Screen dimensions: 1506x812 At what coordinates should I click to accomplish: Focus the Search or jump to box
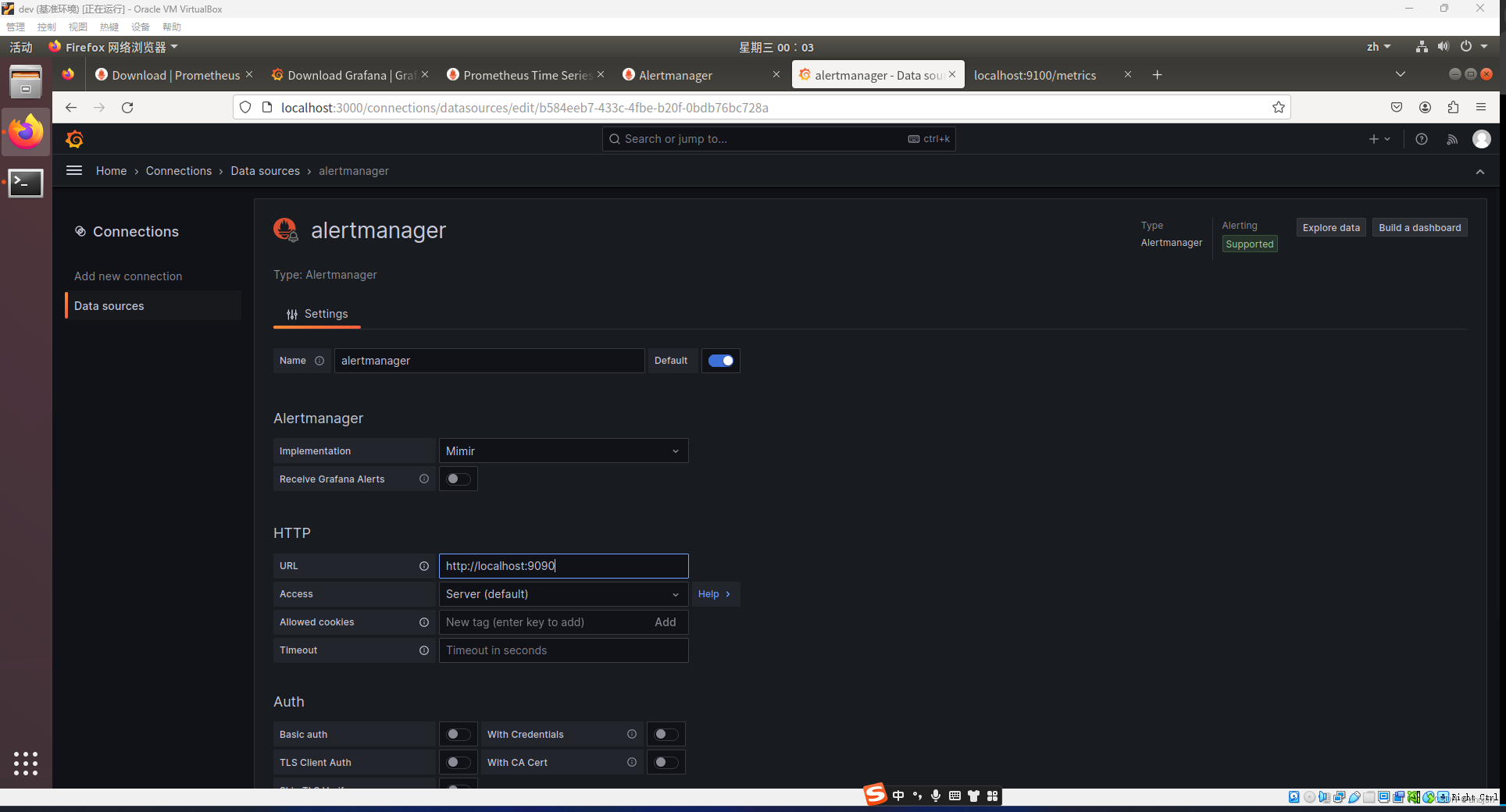(779, 139)
